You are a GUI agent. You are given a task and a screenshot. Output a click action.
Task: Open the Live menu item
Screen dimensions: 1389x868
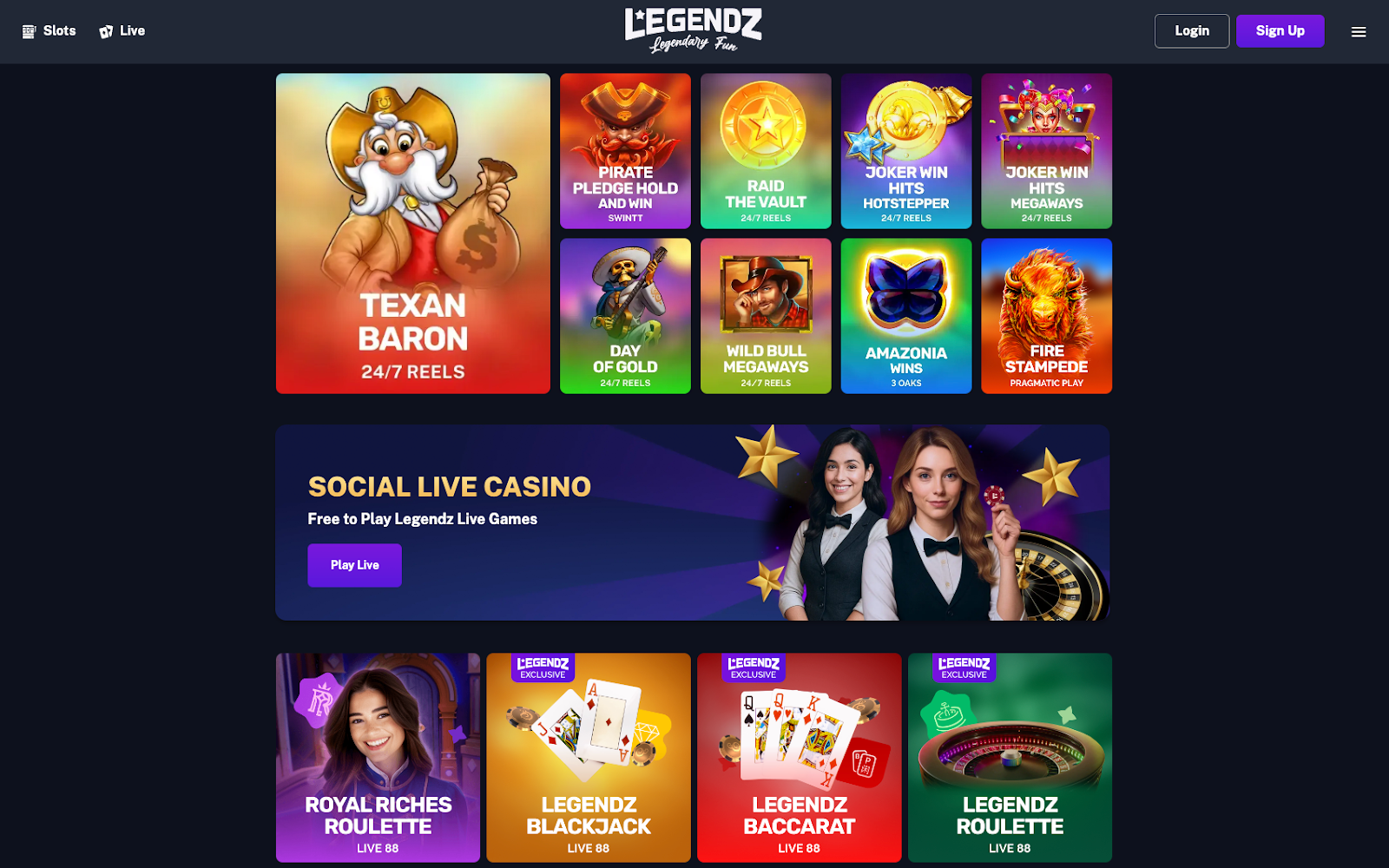122,31
